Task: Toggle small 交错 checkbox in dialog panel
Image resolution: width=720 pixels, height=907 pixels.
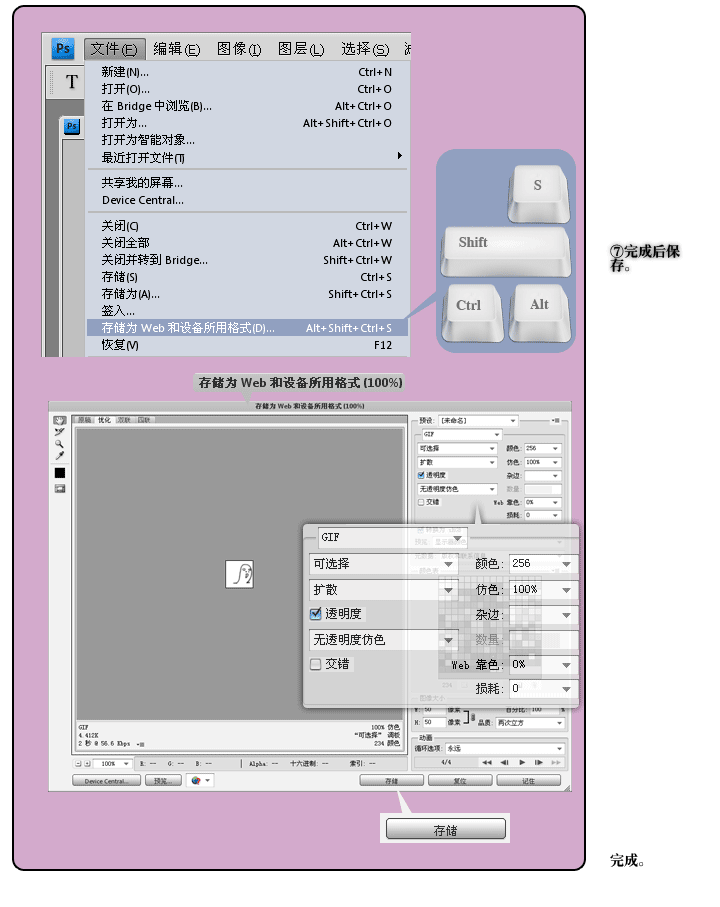Action: click(x=421, y=502)
